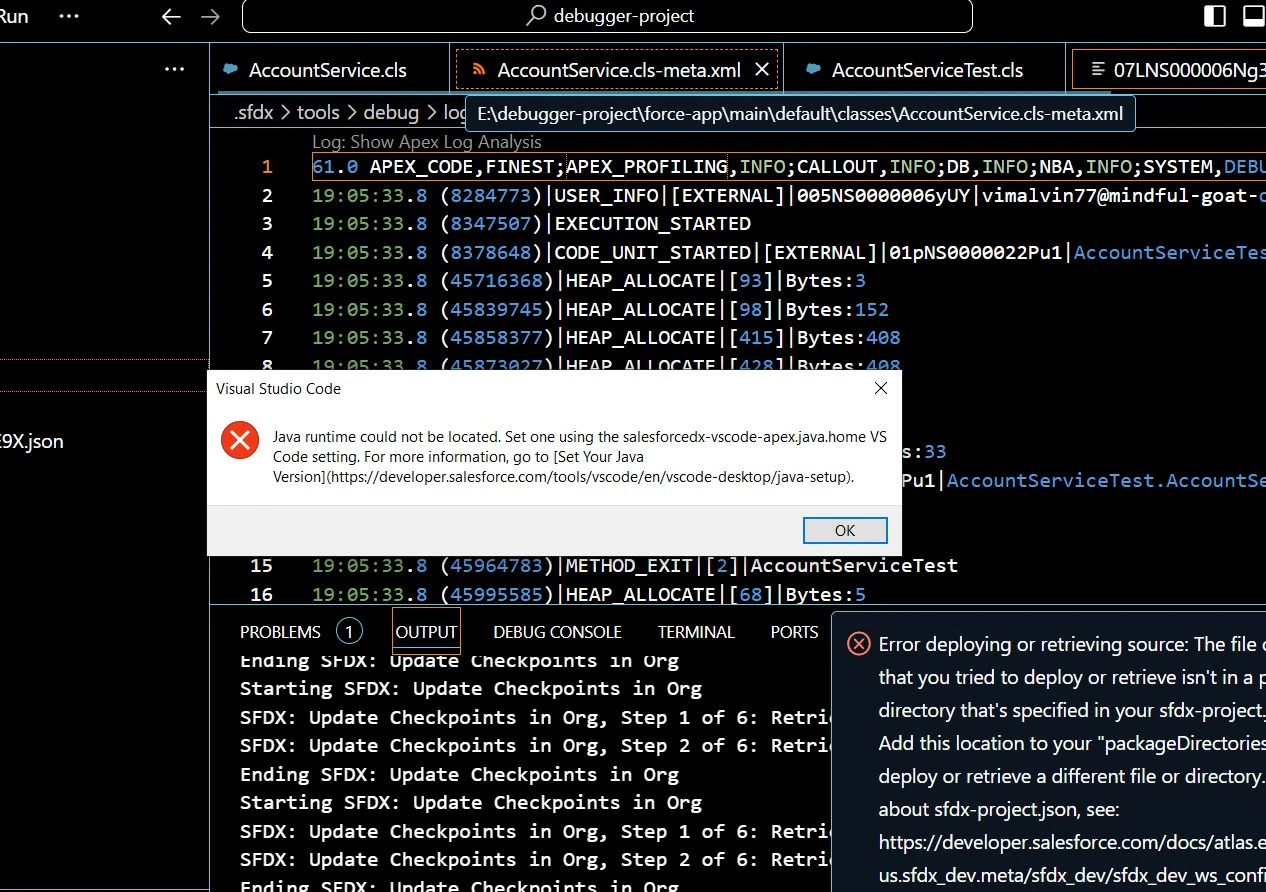Toggle the panel layout icon

1253,16
